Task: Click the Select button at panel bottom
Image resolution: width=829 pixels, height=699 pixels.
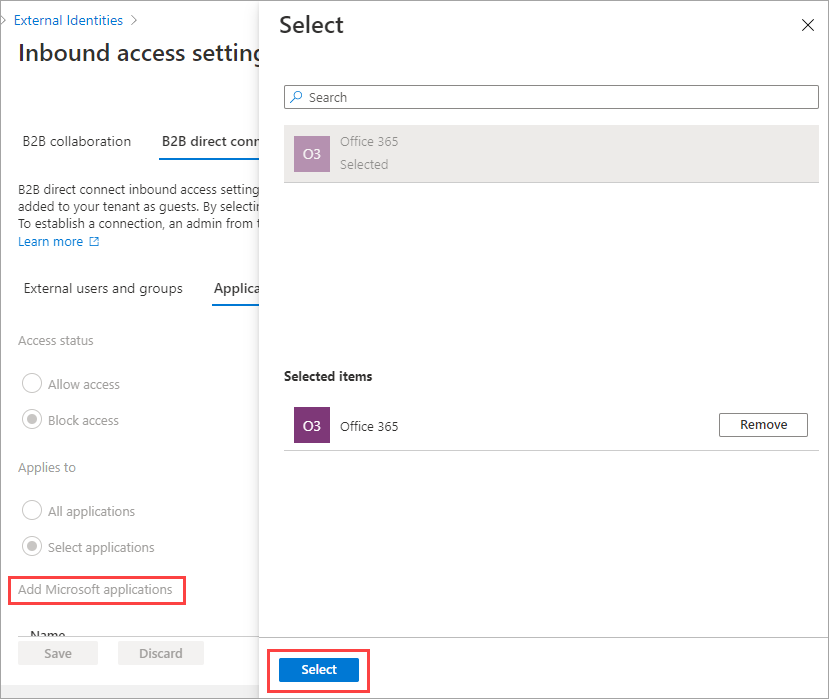Action: click(x=318, y=669)
